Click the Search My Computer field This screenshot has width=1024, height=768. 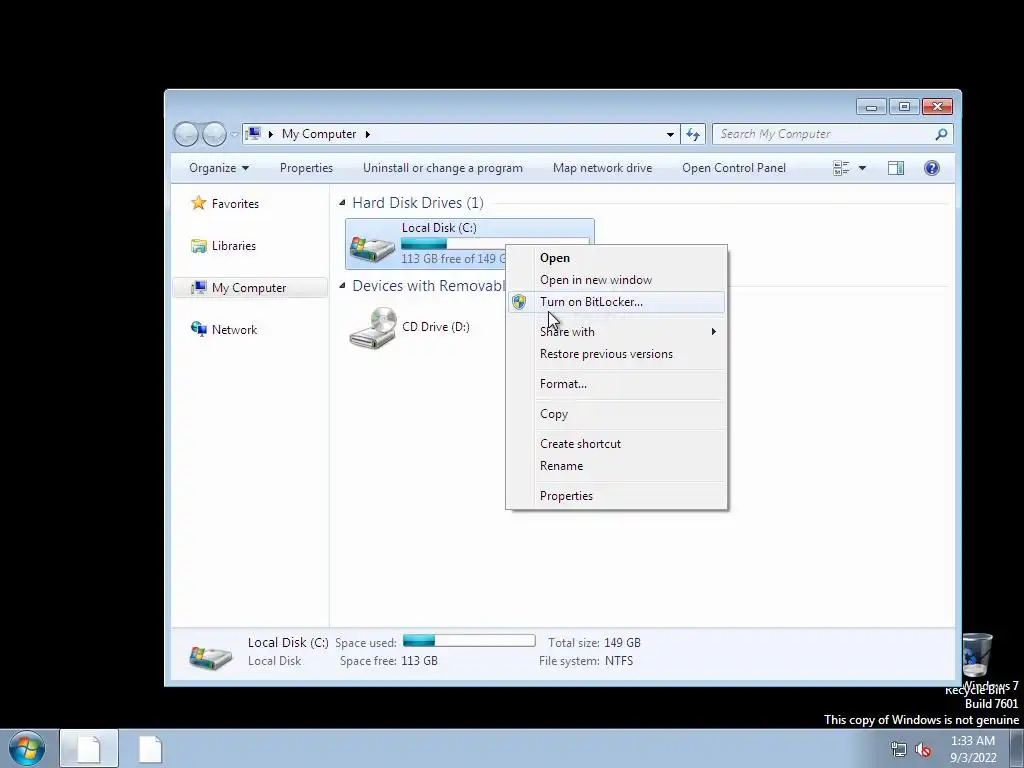(832, 134)
